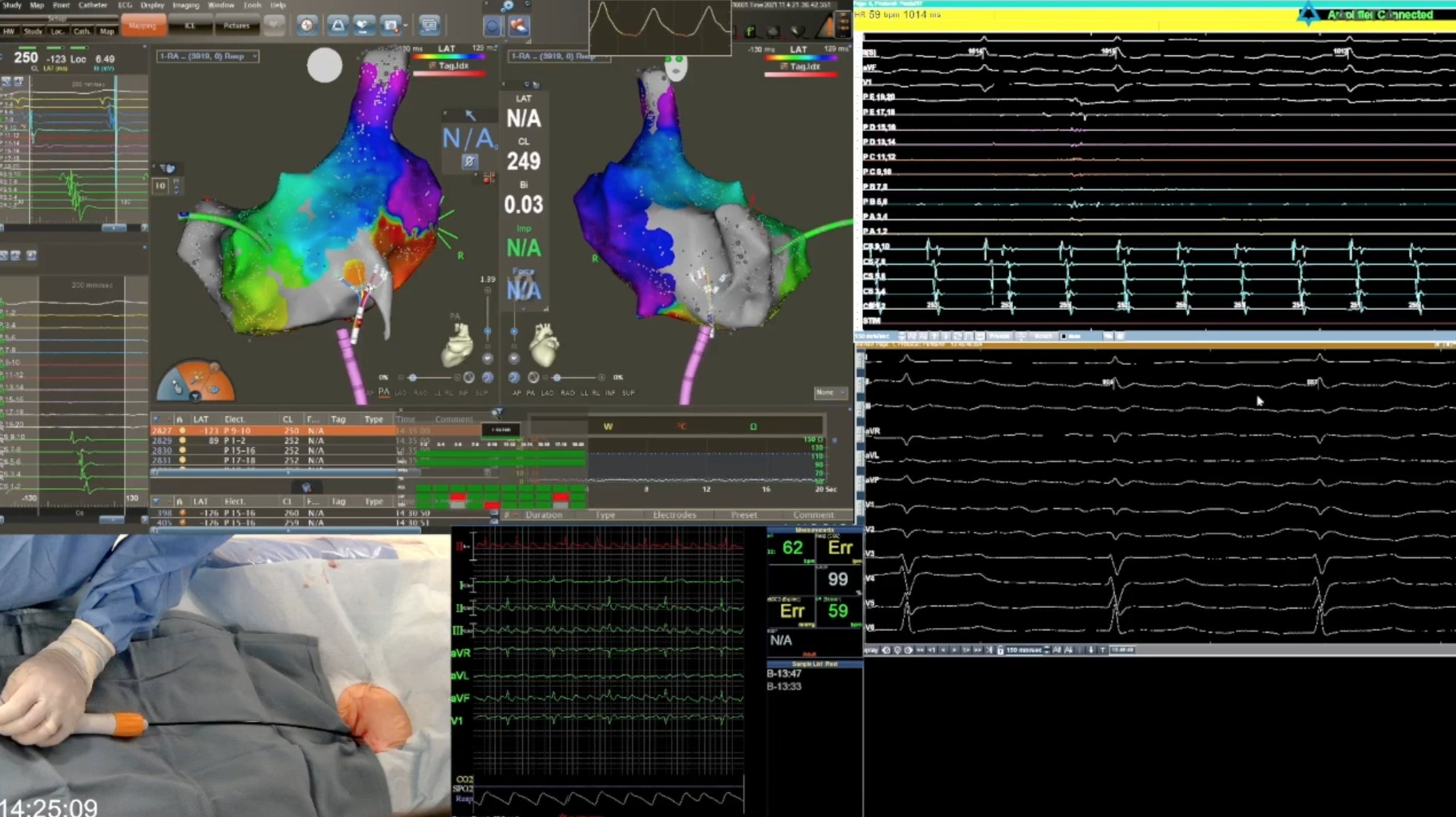Image resolution: width=1456 pixels, height=817 pixels.
Task: Click the Loc. setup button
Action: click(58, 31)
